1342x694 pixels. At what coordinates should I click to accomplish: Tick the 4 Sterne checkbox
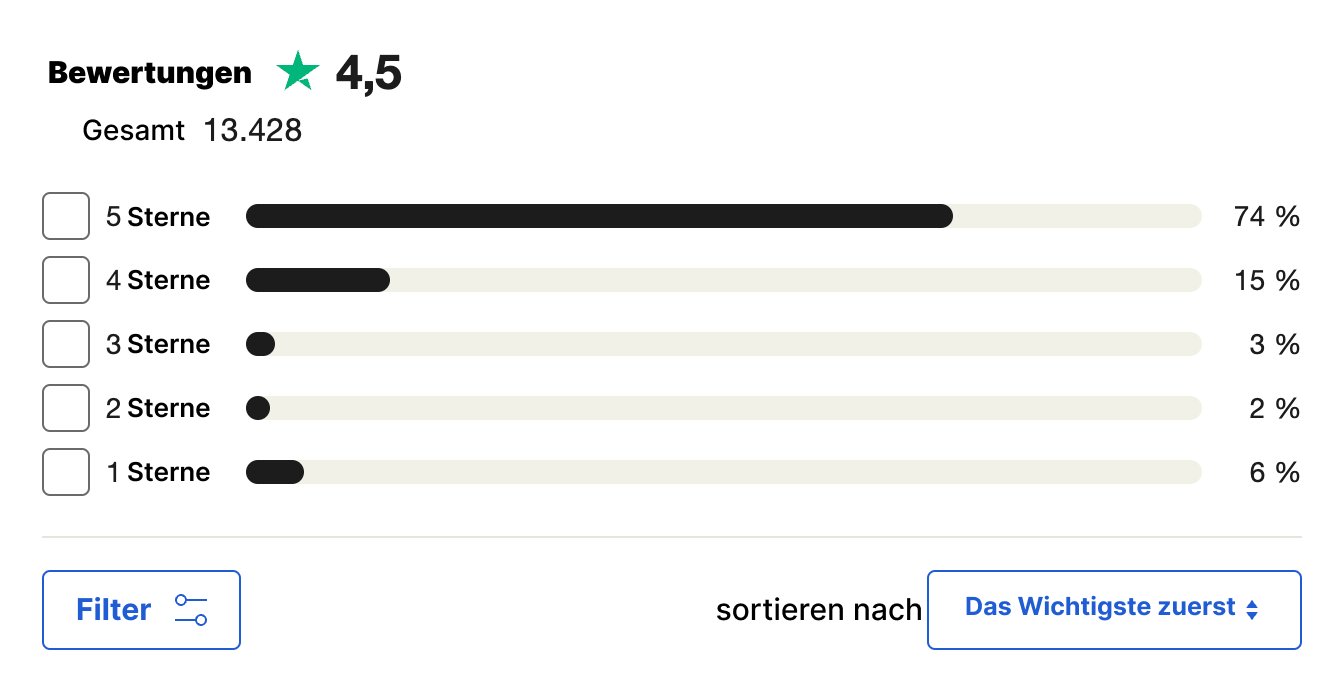(x=66, y=280)
